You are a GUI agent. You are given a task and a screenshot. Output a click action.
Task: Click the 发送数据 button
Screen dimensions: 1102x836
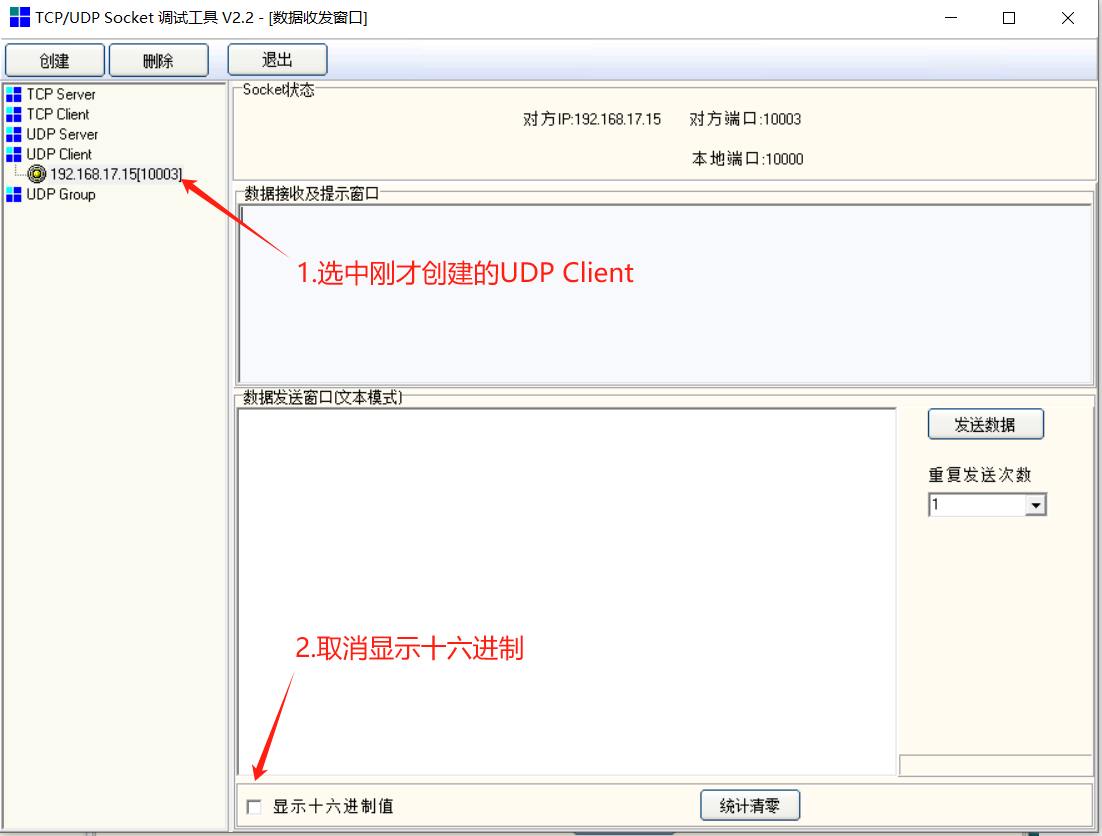(985, 424)
